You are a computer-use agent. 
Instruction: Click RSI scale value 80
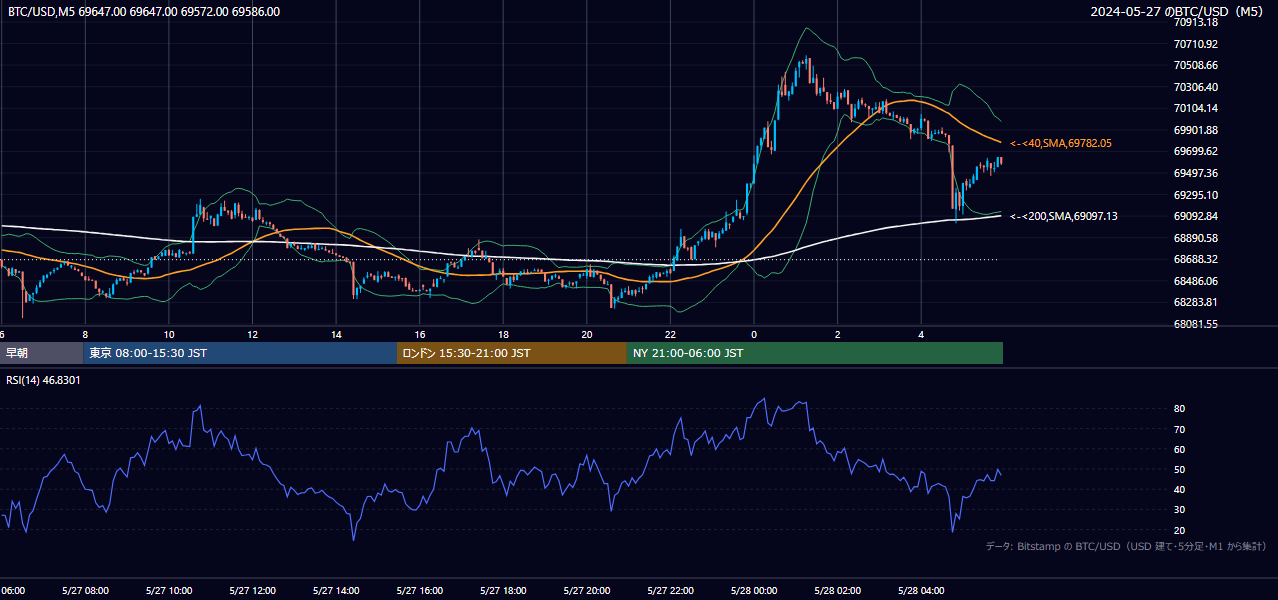1180,409
